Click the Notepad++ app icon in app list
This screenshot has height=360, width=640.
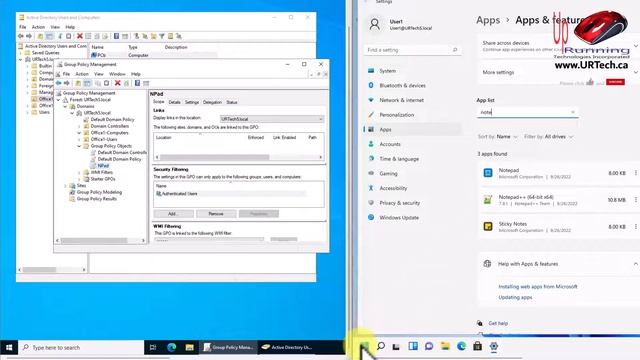click(x=488, y=200)
